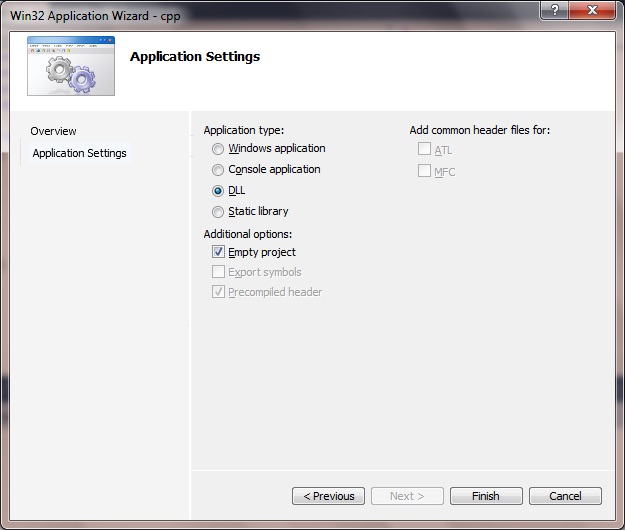Click the 'Application type:' label
Image resolution: width=625 pixels, height=530 pixels.
pos(244,130)
